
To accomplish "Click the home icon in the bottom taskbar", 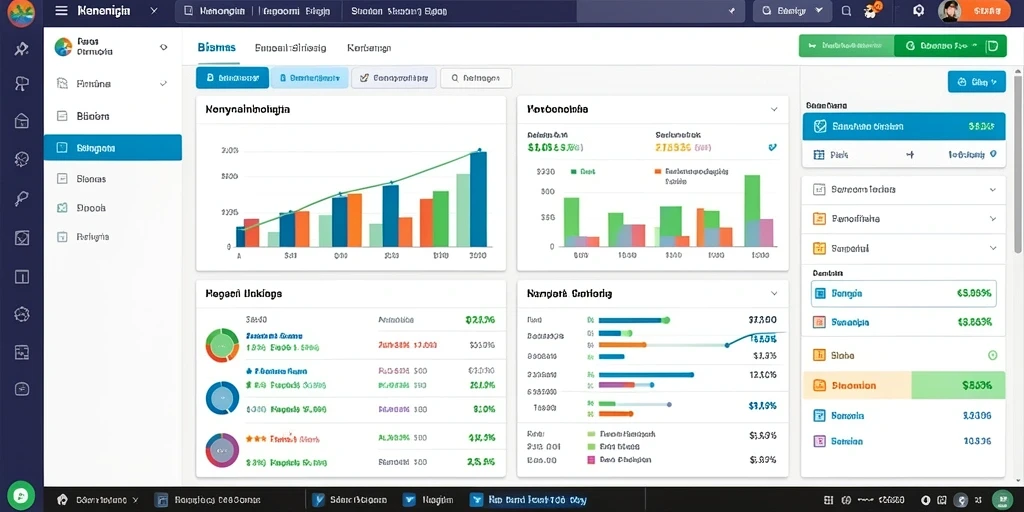I will tap(63, 500).
